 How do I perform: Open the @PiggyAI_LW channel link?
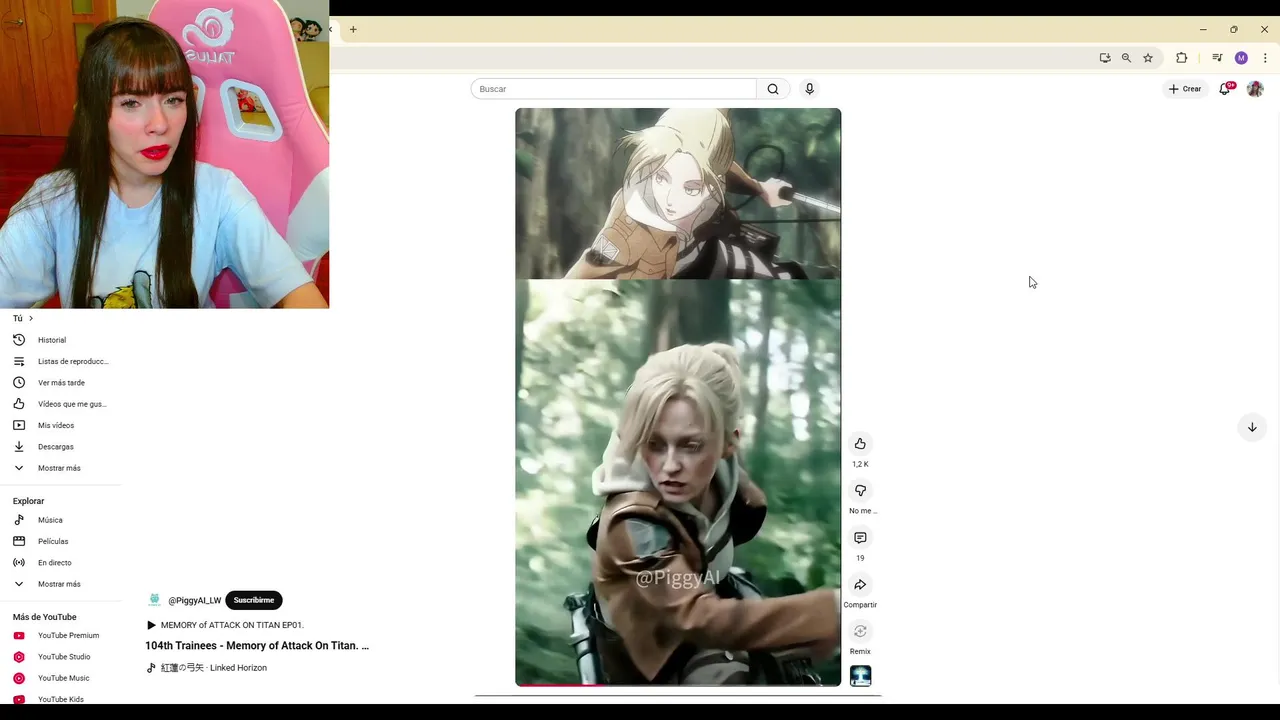pyautogui.click(x=194, y=601)
